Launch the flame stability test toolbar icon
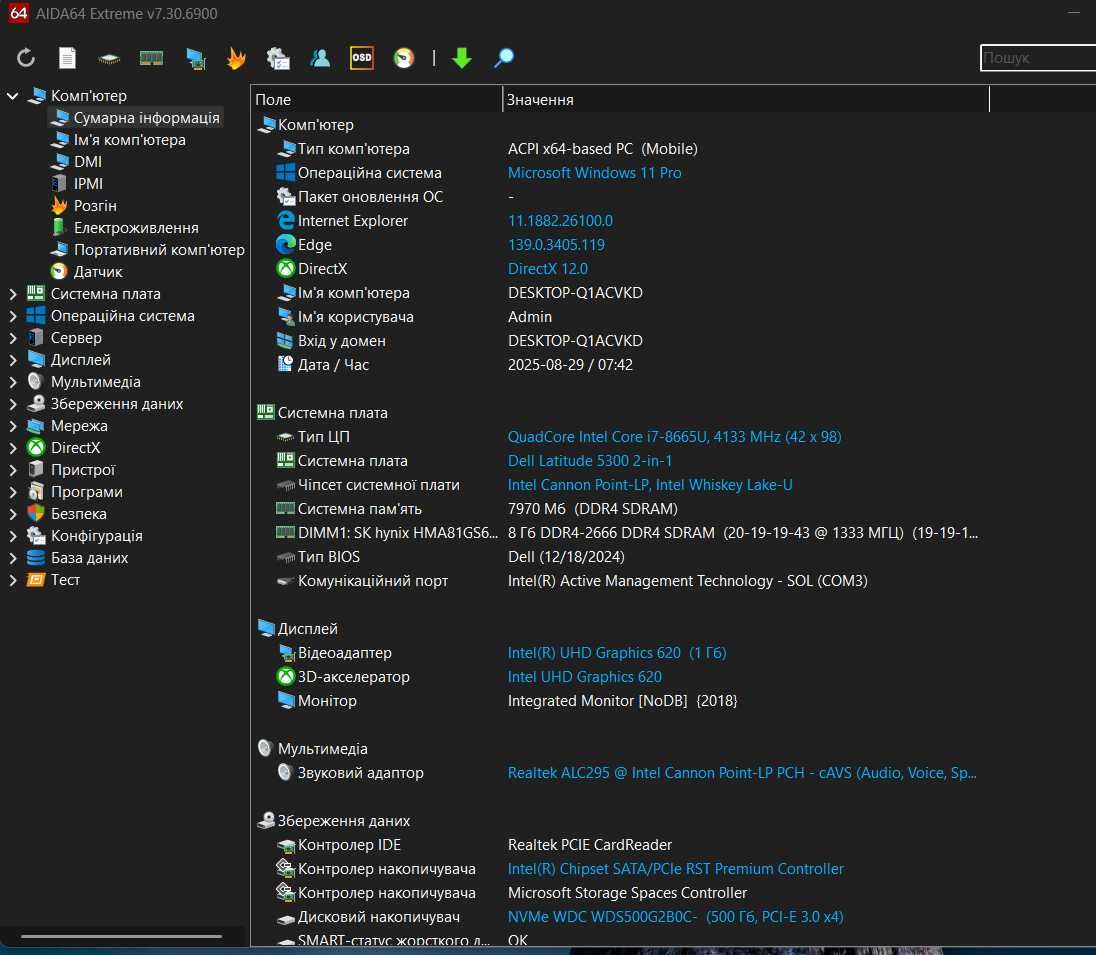Screen dimensions: 1096x955 click(236, 58)
